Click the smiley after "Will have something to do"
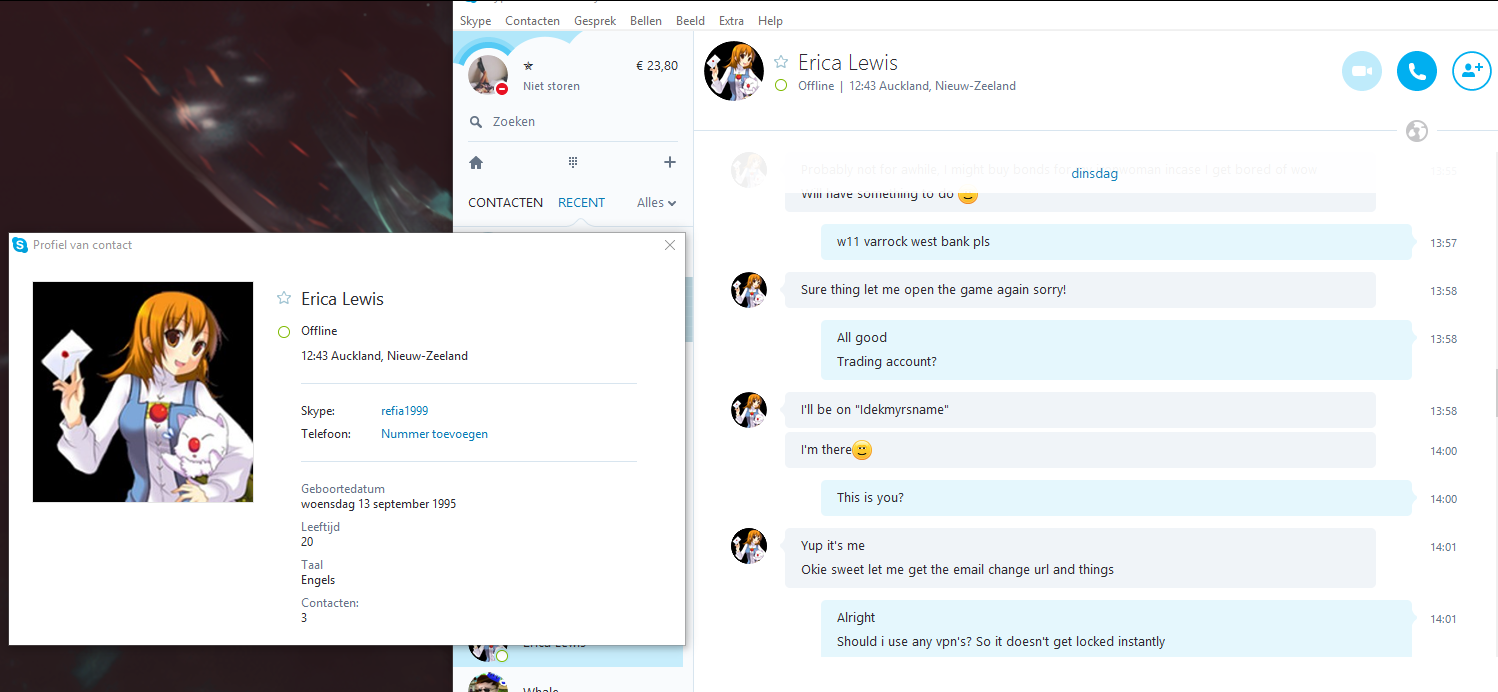The height and width of the screenshot is (692, 1498). coord(967,195)
